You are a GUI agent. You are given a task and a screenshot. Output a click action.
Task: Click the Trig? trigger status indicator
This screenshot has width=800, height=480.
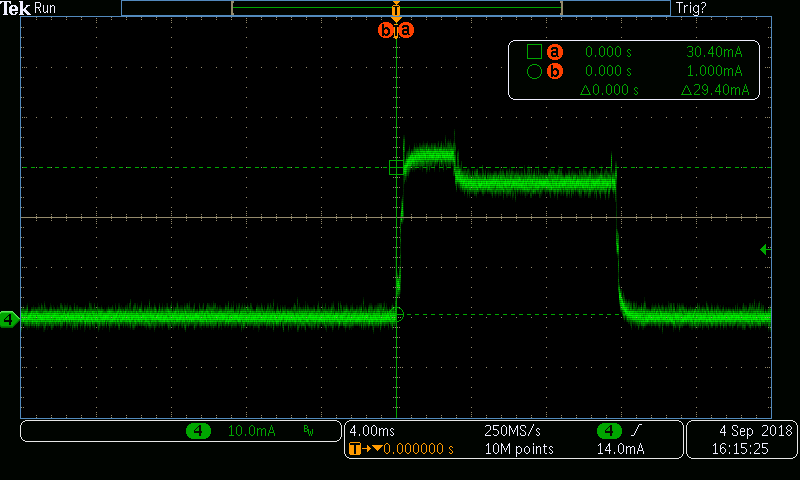(691, 8)
